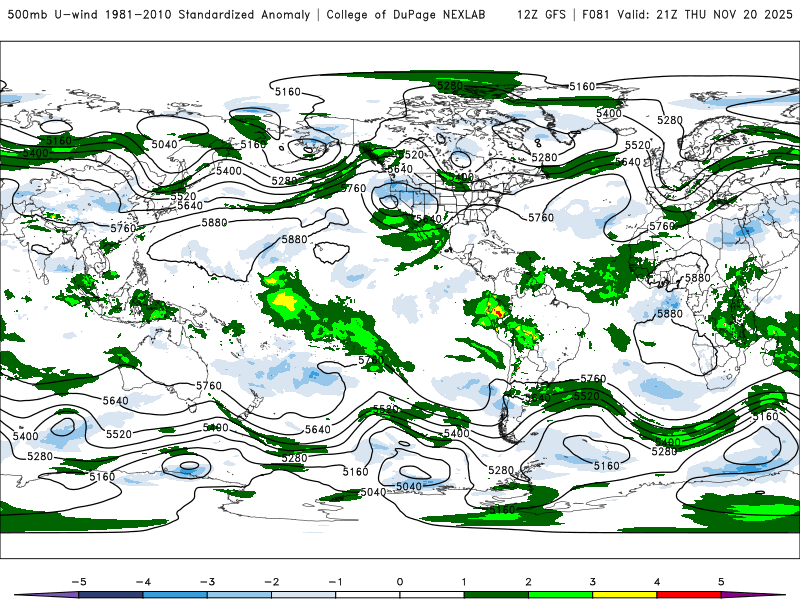Click the '4' colorbar label
This screenshot has height=600, width=800.
point(657,582)
